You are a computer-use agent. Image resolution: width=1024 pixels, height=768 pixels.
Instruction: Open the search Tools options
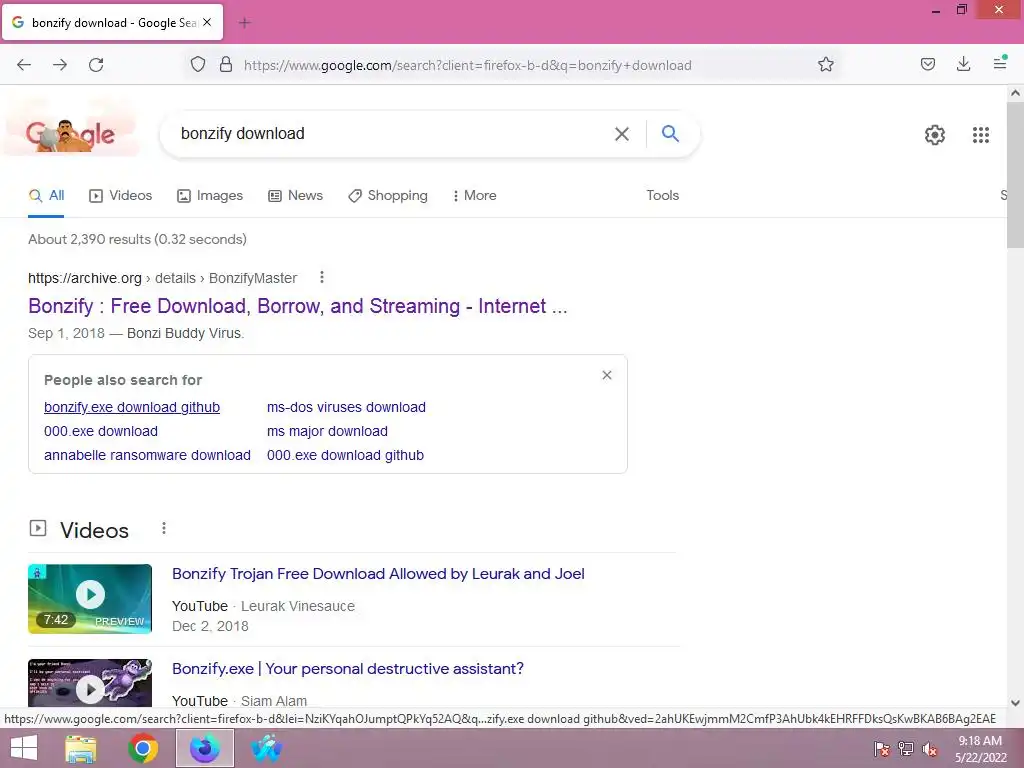[x=663, y=195]
